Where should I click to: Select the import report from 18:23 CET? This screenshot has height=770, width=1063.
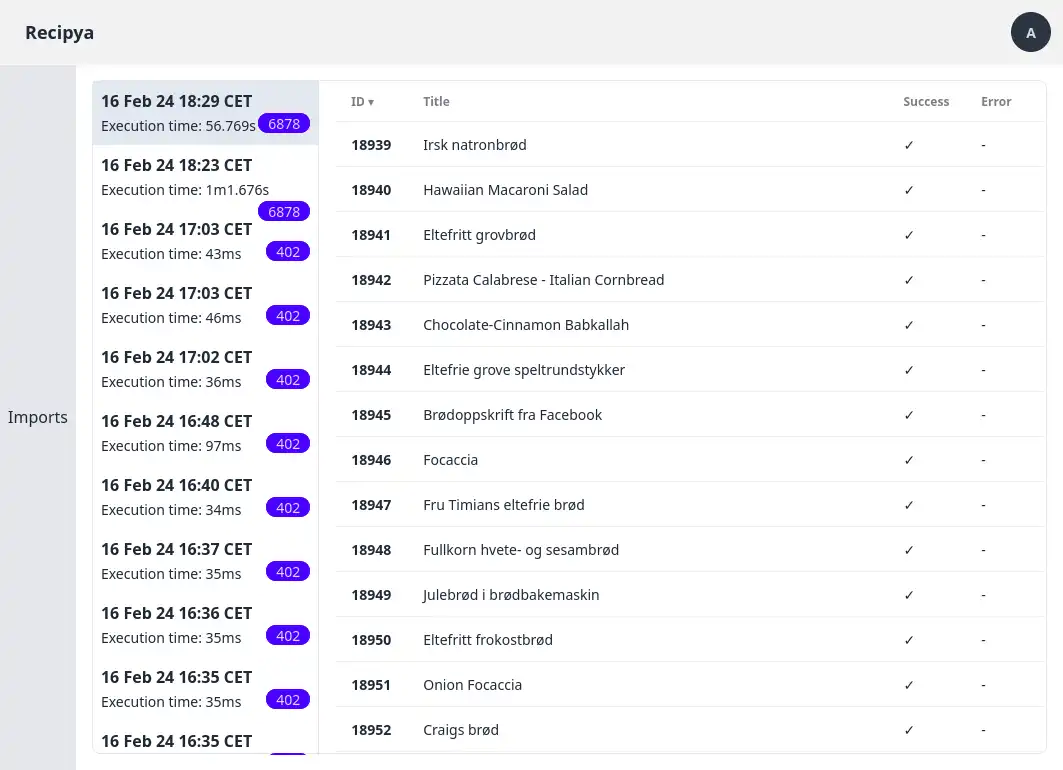(205, 177)
